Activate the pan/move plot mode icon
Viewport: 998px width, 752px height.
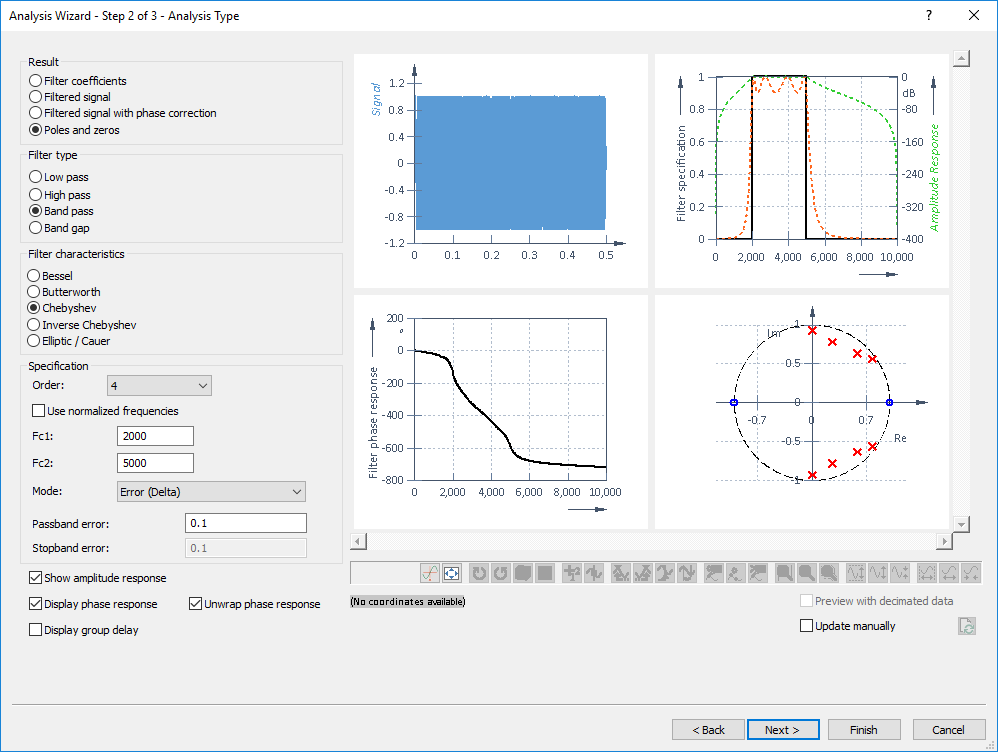[451, 573]
